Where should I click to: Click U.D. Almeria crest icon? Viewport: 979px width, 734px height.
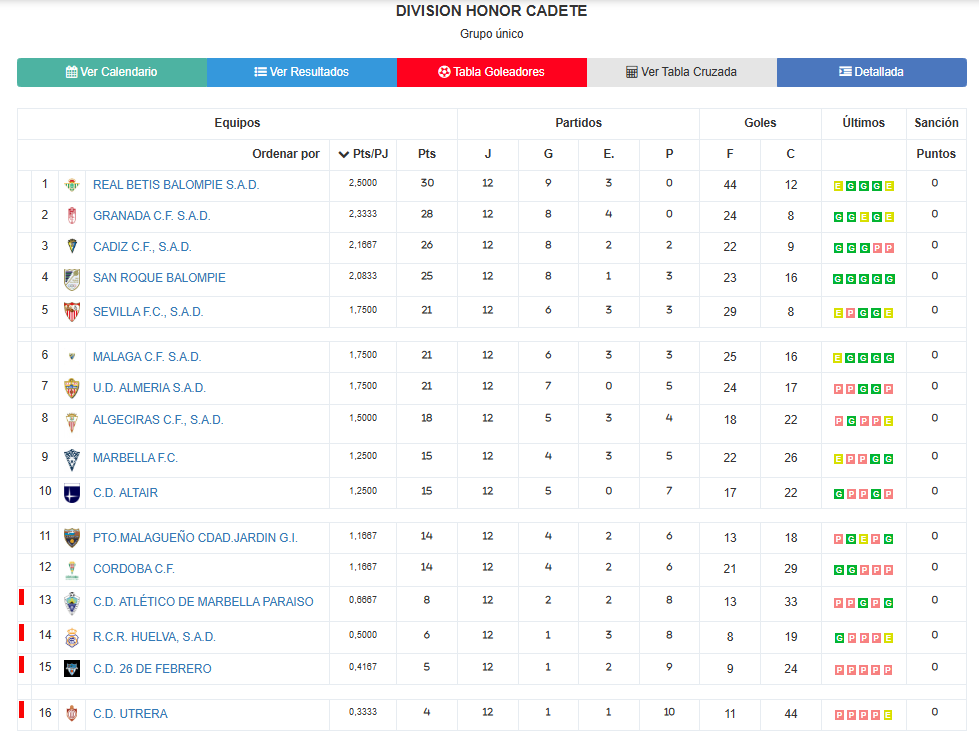point(72,388)
